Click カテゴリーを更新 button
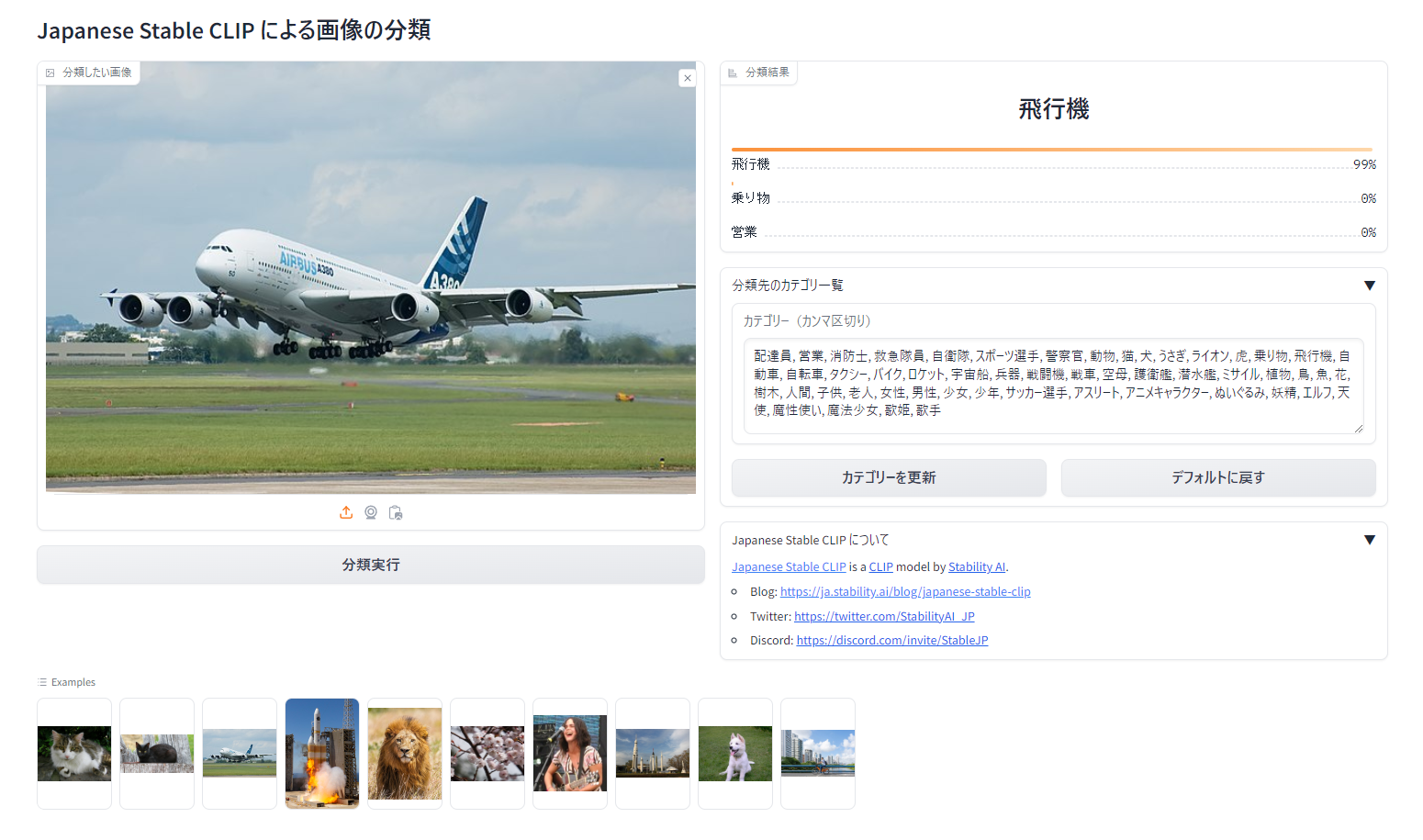This screenshot has height=840, width=1423. [x=889, y=477]
